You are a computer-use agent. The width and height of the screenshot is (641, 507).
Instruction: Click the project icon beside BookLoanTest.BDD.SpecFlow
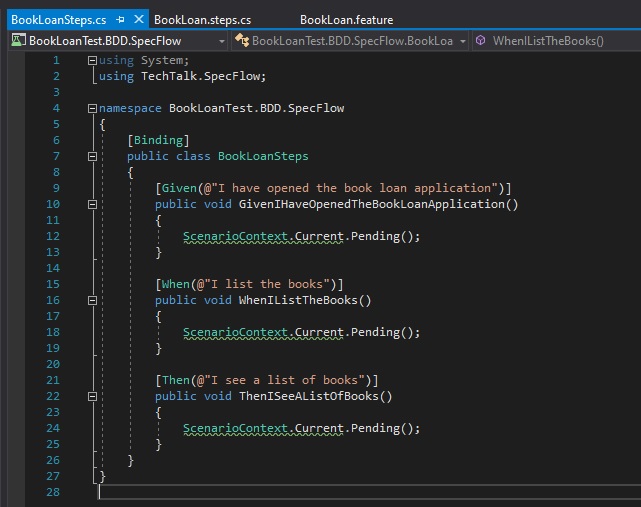(x=18, y=40)
